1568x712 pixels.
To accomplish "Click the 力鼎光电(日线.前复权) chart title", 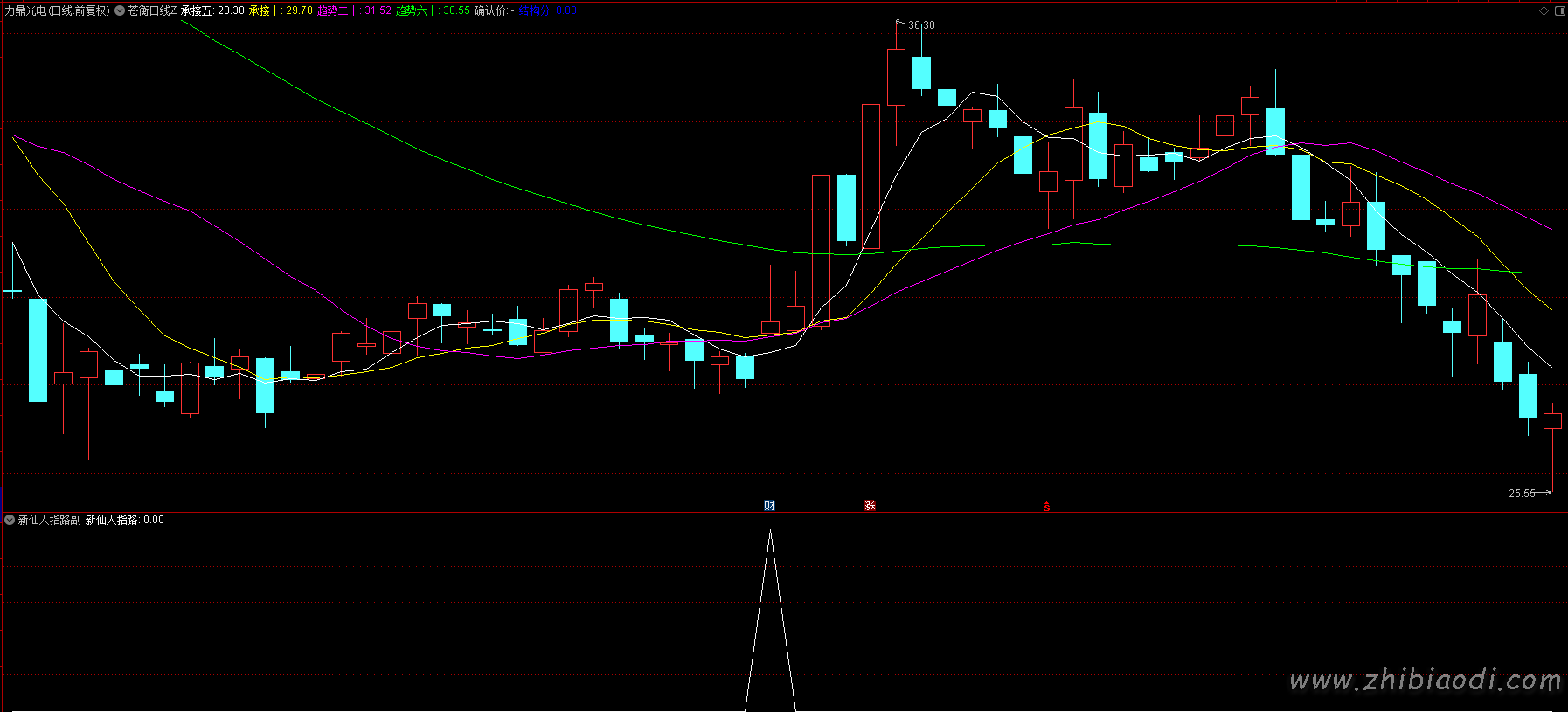I will [58, 10].
